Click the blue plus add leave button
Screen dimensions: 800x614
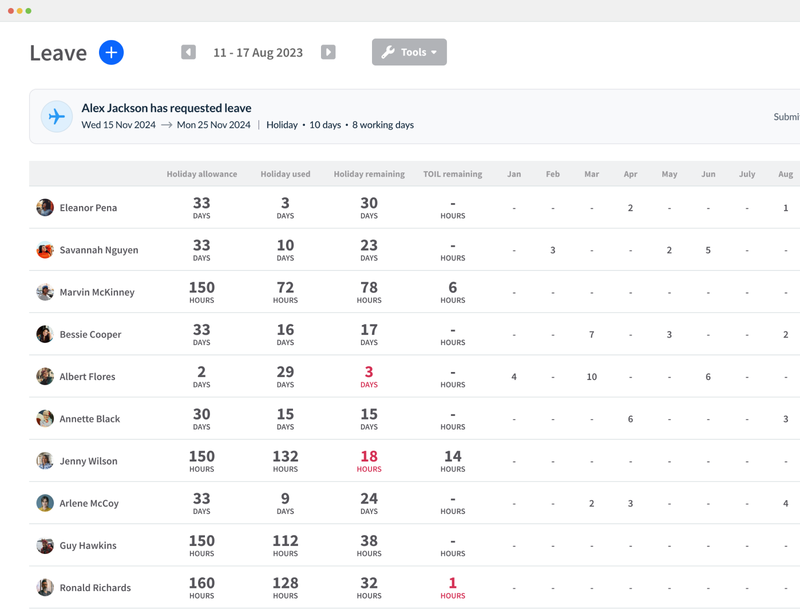click(x=111, y=52)
